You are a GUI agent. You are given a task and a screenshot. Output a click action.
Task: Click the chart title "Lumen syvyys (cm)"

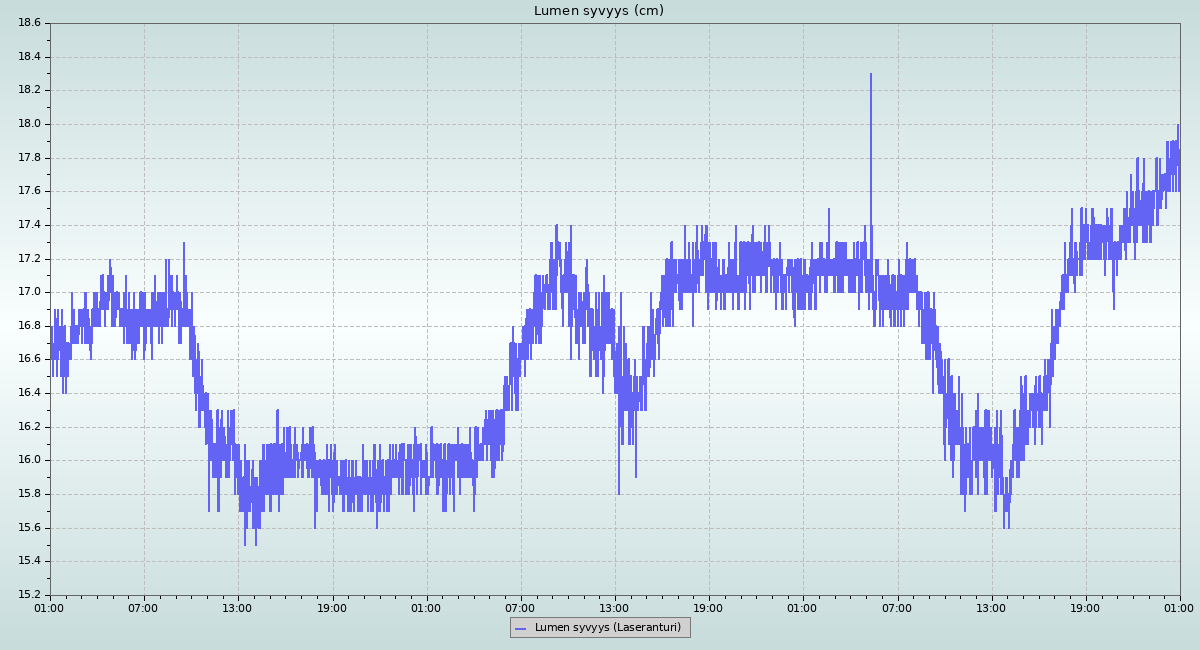click(x=598, y=11)
